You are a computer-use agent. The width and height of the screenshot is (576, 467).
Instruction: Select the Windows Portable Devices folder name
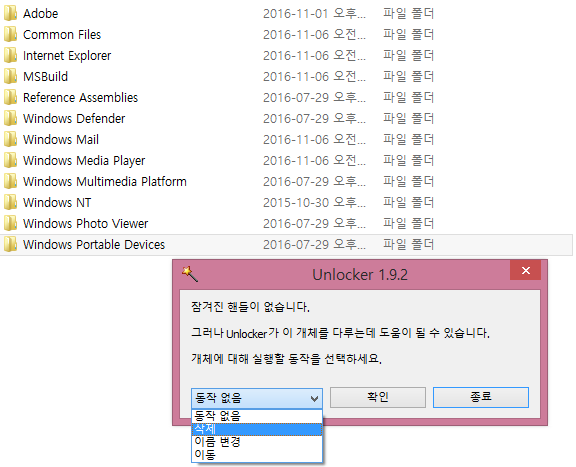pos(94,244)
